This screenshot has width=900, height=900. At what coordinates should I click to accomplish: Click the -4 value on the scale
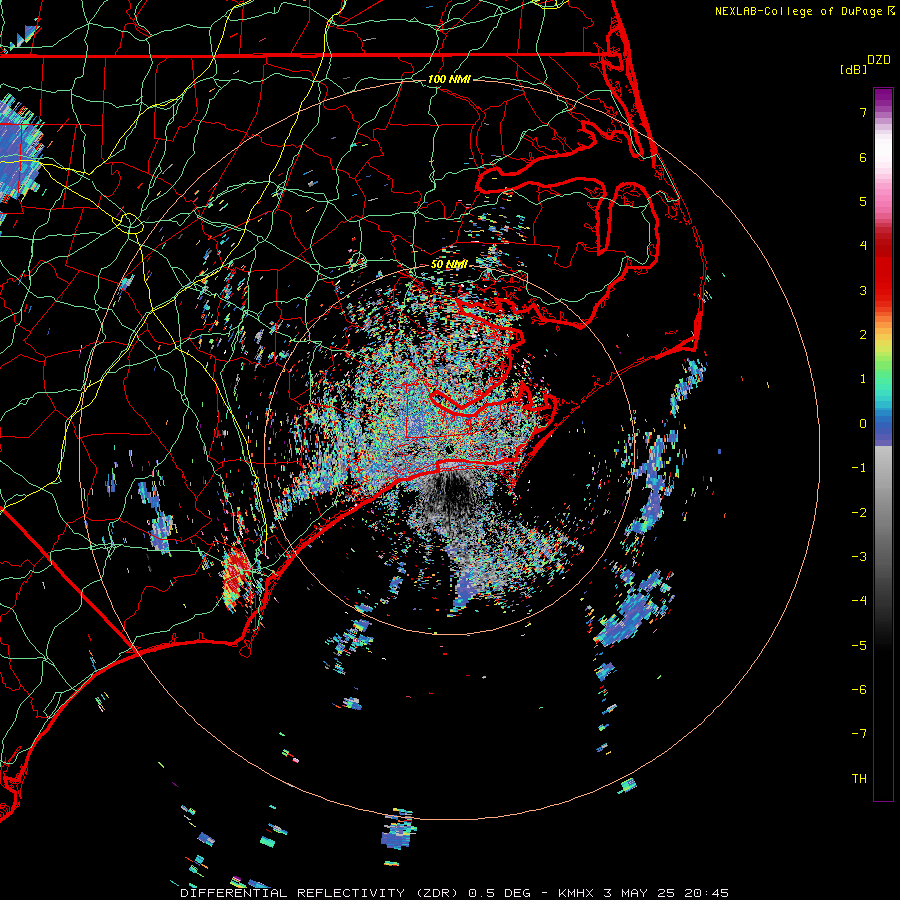coord(859,601)
